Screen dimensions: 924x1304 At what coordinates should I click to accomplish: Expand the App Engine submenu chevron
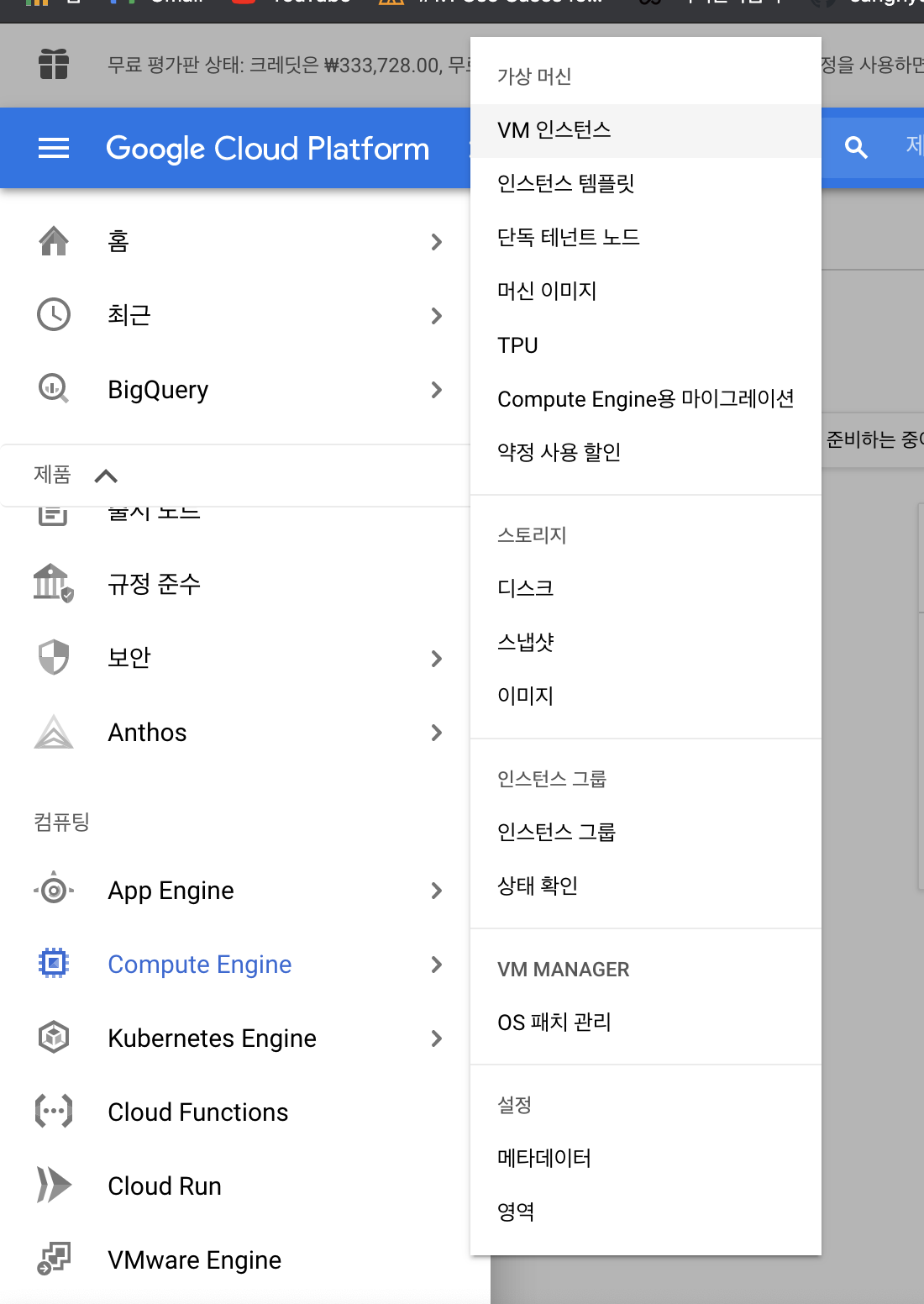(x=436, y=891)
